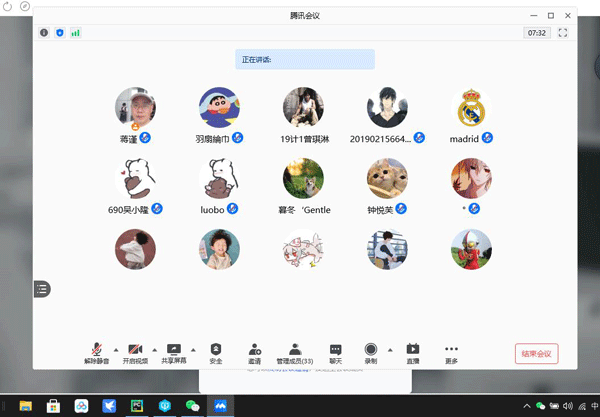This screenshot has width=600, height=417.
Task: Expand audio options arrow beside 解除静音
Action: (115, 349)
